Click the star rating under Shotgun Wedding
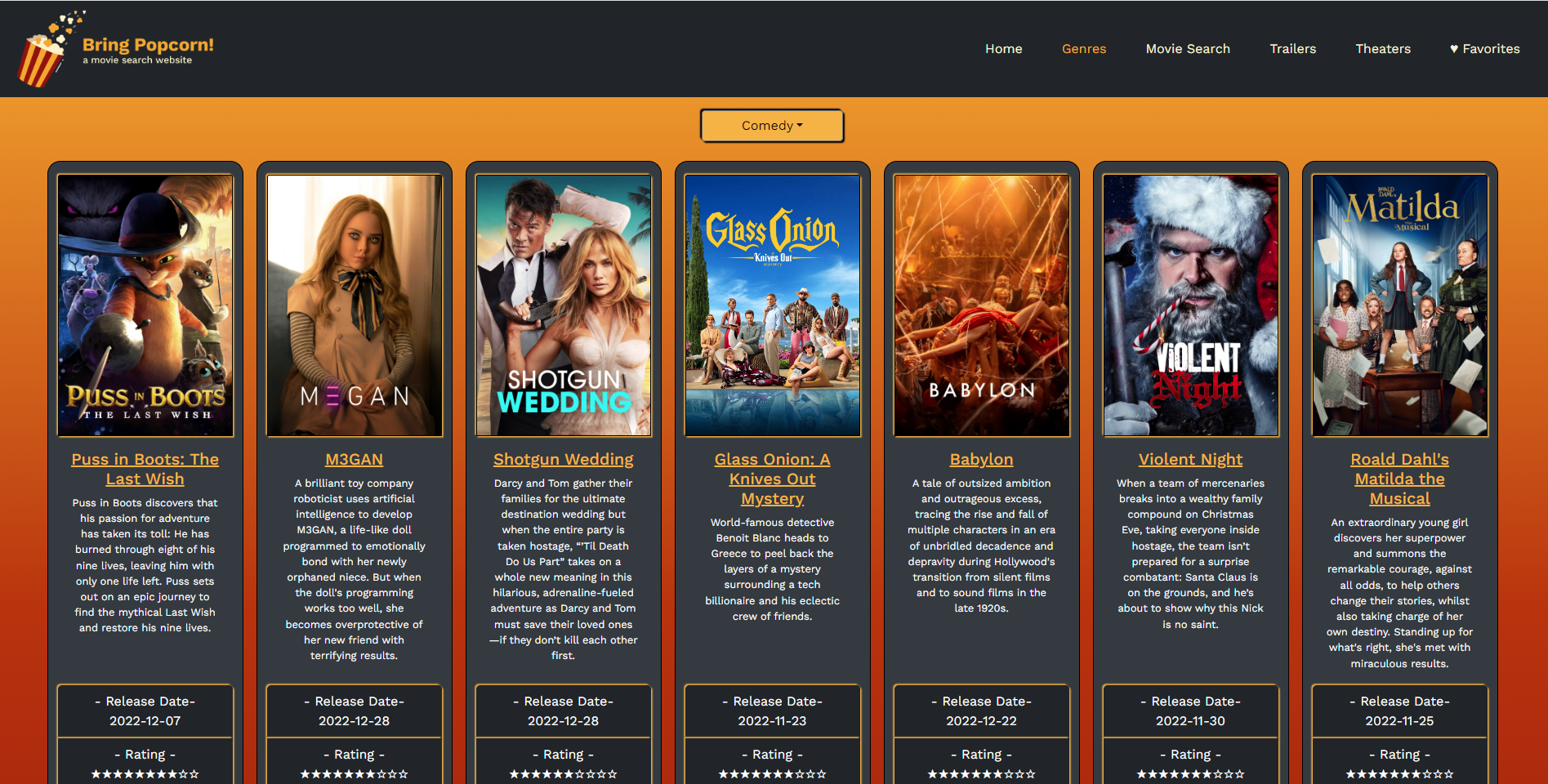The height and width of the screenshot is (784, 1548). (x=564, y=773)
